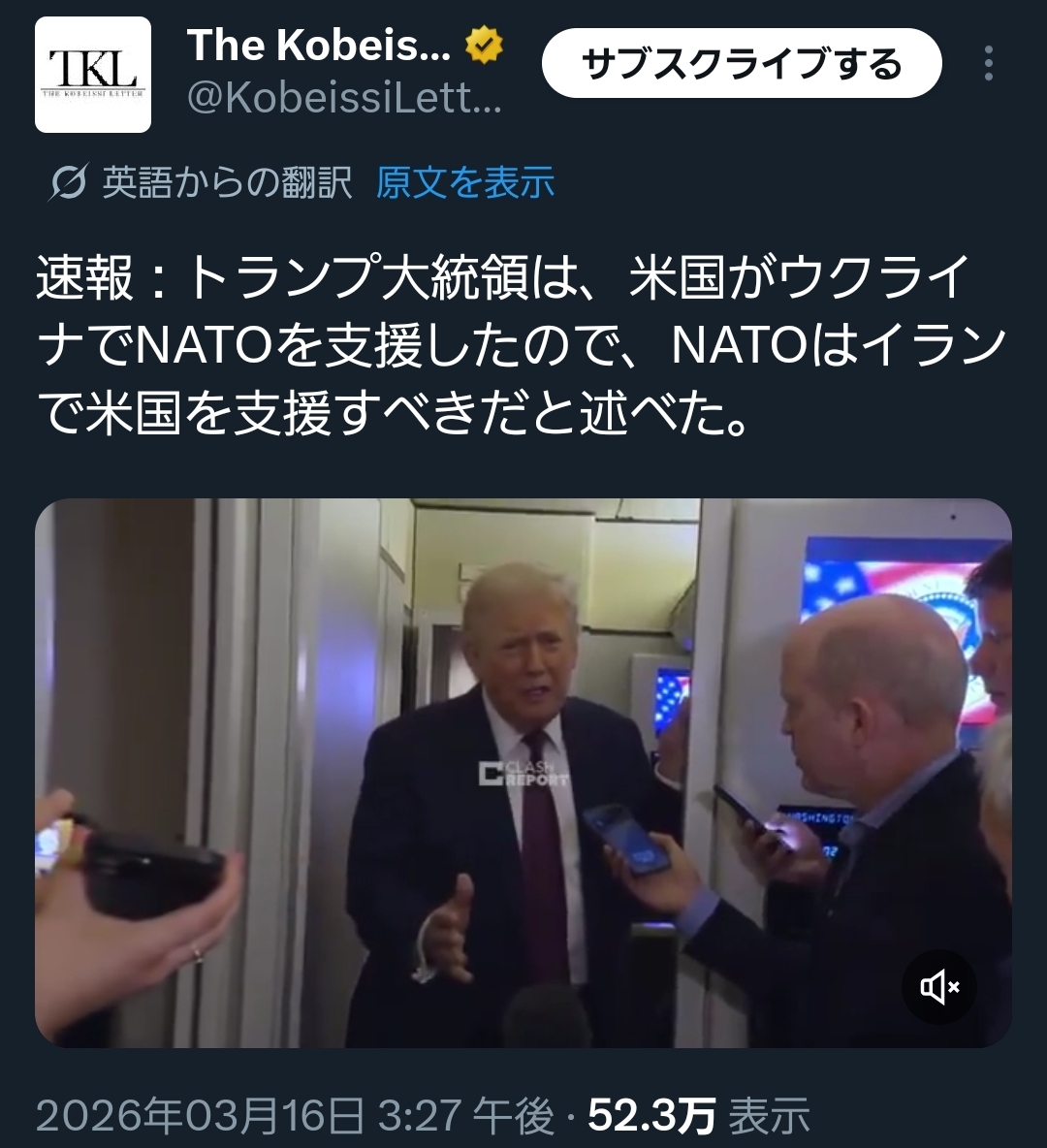The image size is (1047, 1148).
Task: Open The Kobeis... display name
Action: click(x=319, y=46)
